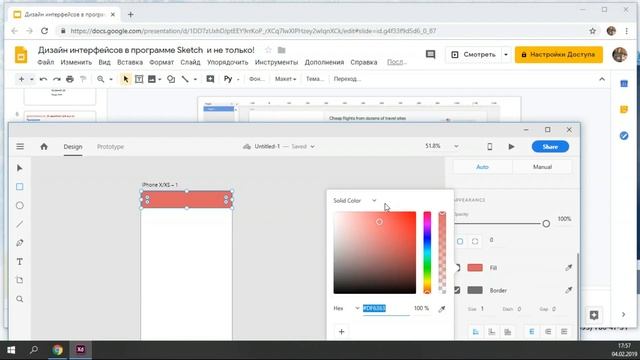Viewport: 640px width, 360px height.
Task: Click the mobile device preview icon
Action: click(489, 147)
